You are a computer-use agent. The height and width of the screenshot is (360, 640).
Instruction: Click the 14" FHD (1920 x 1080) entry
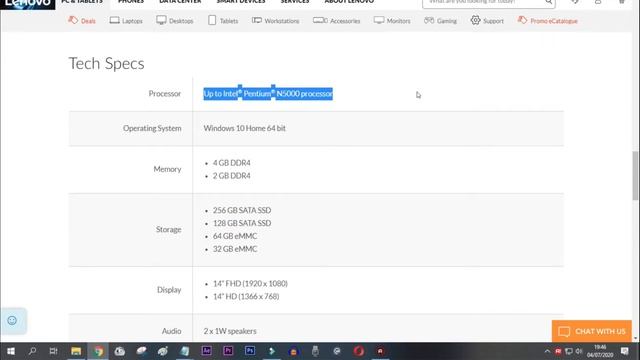[x=250, y=283]
